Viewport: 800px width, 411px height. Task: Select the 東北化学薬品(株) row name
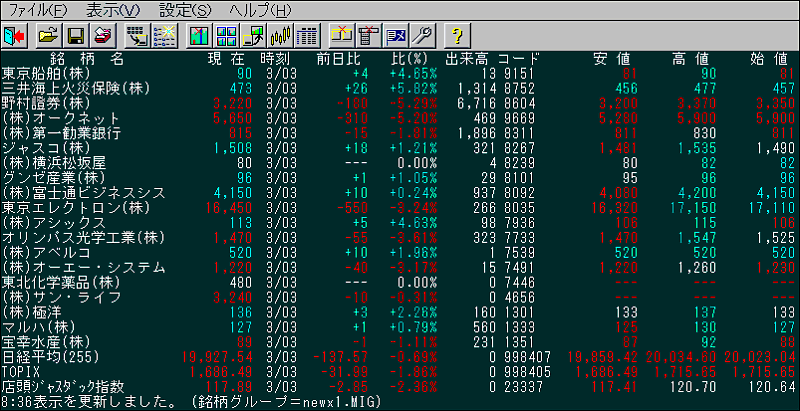(61, 282)
